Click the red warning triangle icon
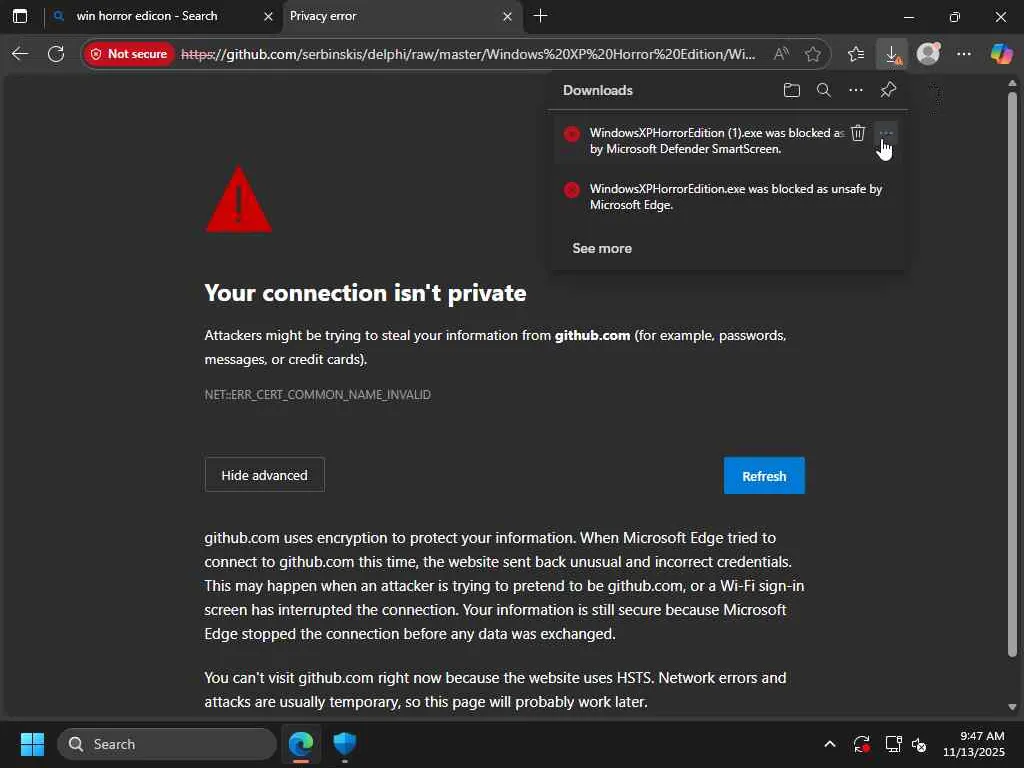1024x768 pixels. coord(239,199)
